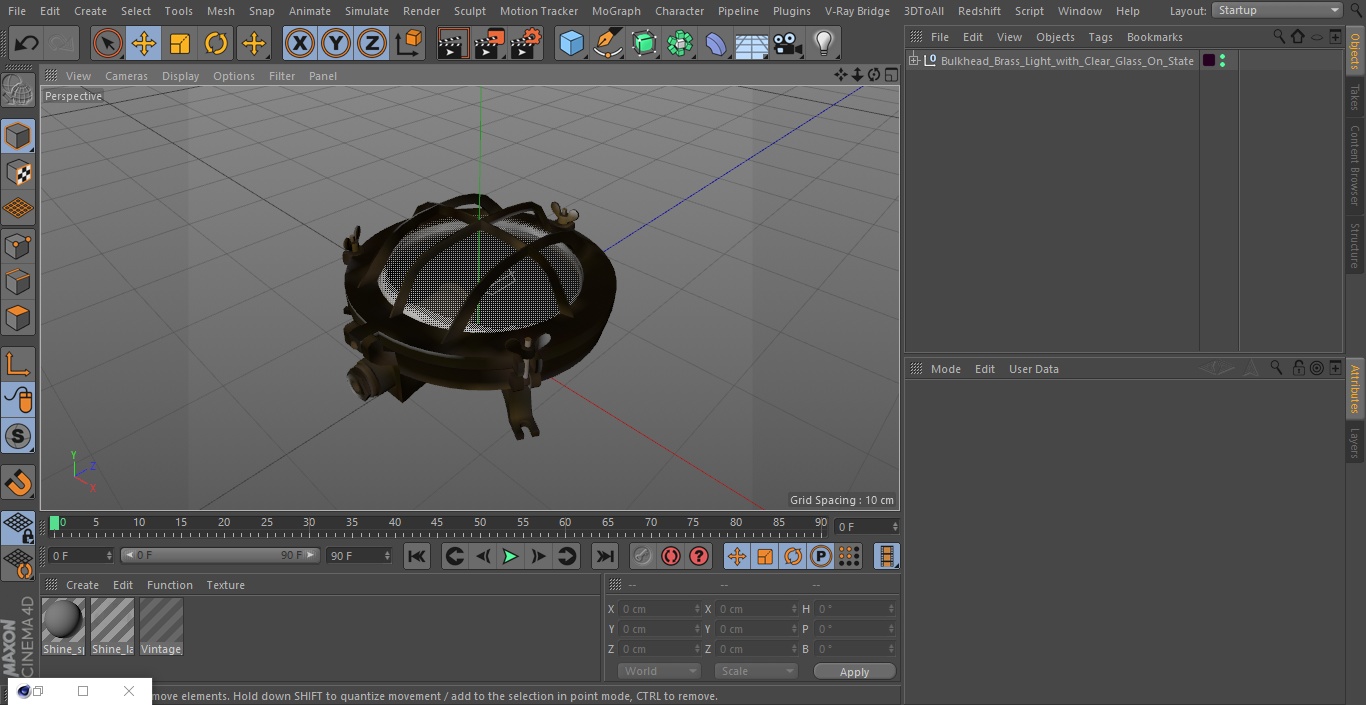Viewport: 1366px width, 705px height.
Task: Expand the Bulkhead_Brass_Light object tree
Action: click(913, 61)
